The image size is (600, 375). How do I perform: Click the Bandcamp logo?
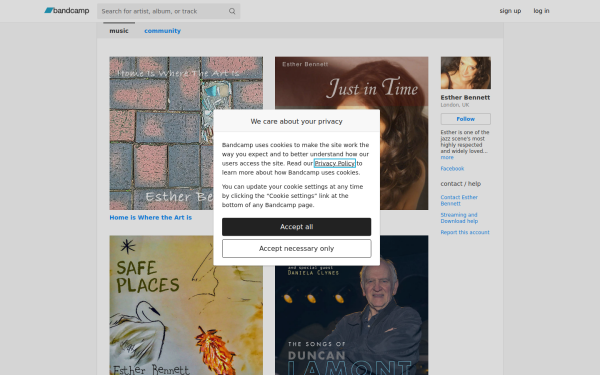click(x=67, y=11)
